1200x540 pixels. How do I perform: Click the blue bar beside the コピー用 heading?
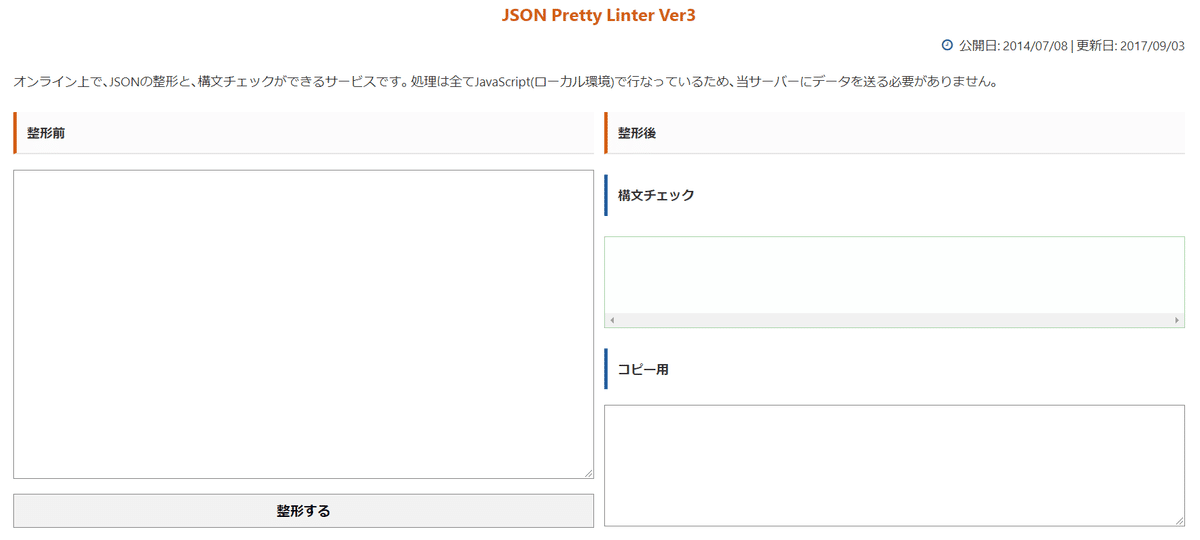[x=606, y=369]
